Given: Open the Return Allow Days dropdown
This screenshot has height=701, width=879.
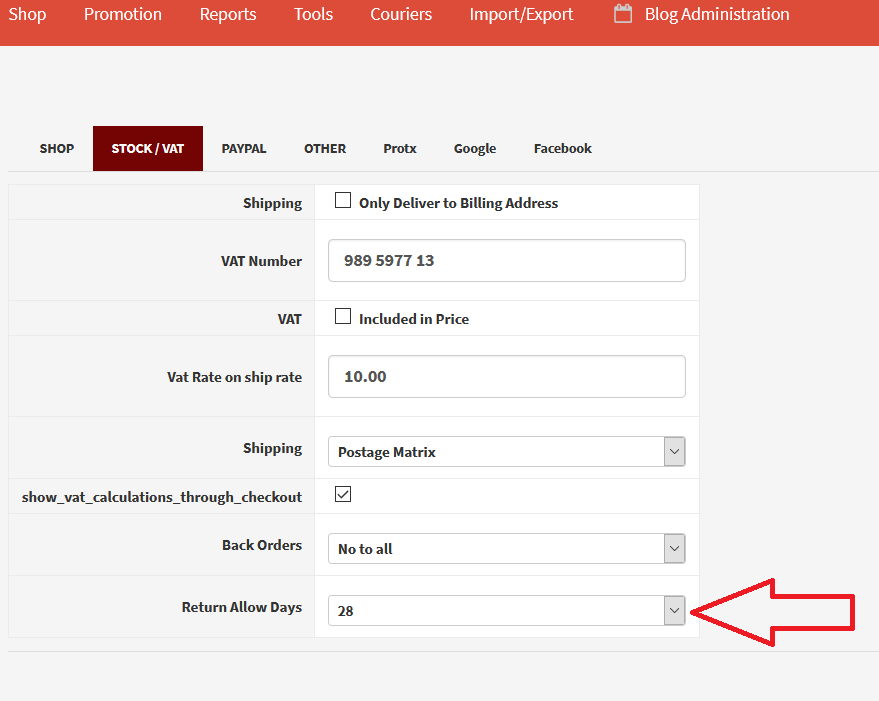Looking at the screenshot, I should (507, 610).
